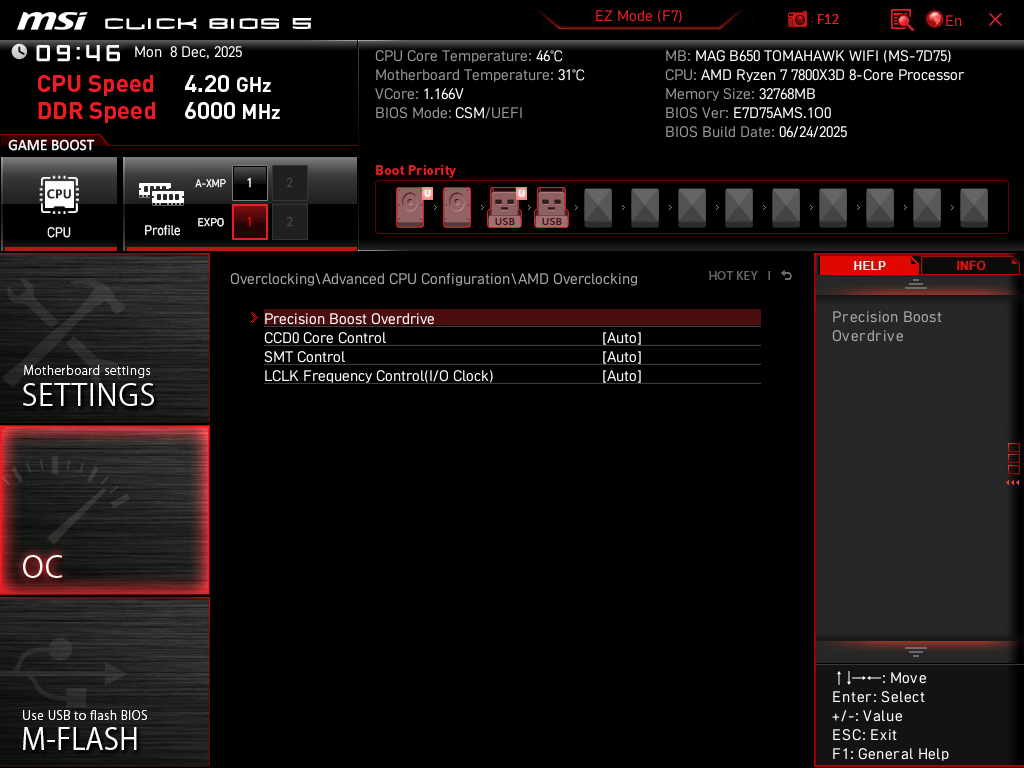This screenshot has height=768, width=1024.
Task: Change language with the En globe icon
Action: [x=944, y=20]
